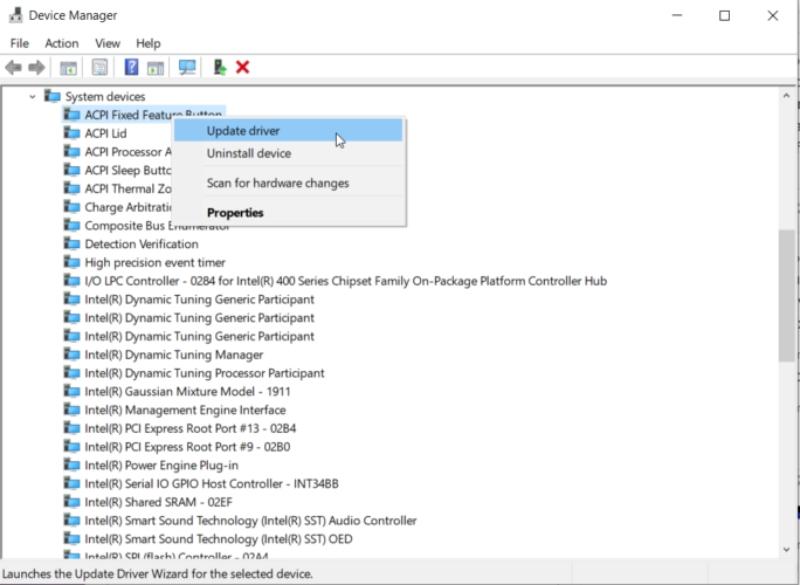The width and height of the screenshot is (800, 585).
Task: Click Show/Hide Console Tree toolbar icon
Action: [68, 67]
